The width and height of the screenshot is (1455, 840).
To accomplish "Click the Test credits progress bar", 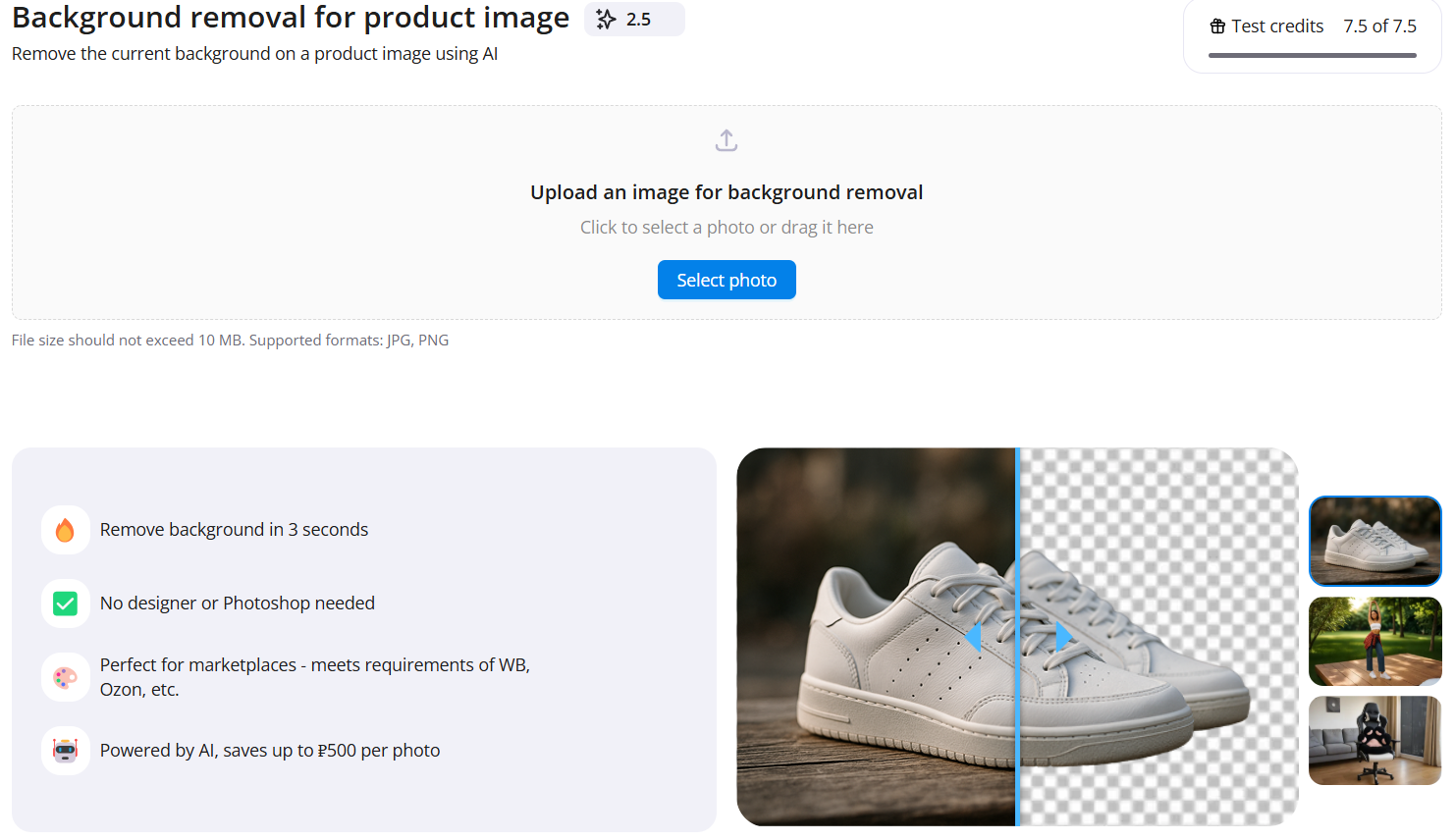I will [1312, 56].
